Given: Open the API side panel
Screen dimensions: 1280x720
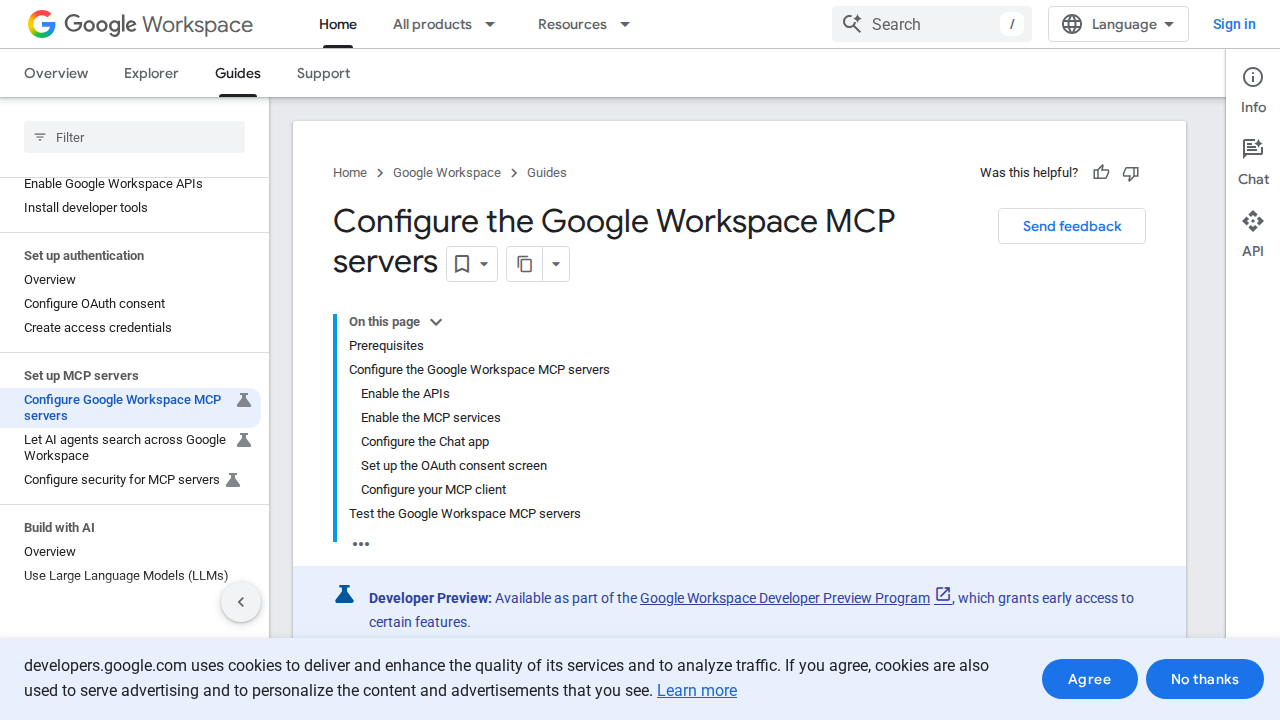Looking at the screenshot, I should click(1253, 234).
